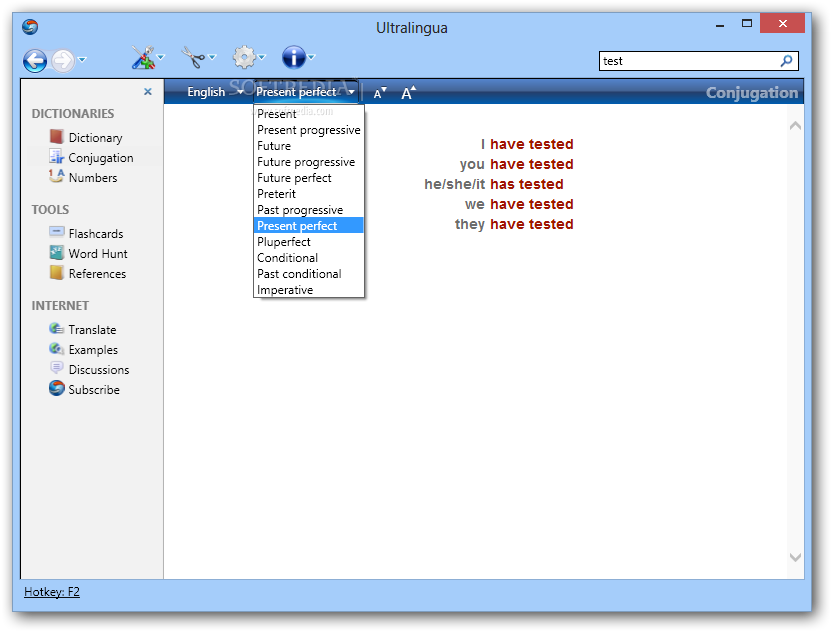
Task: Decrease font size with small A button
Action: click(380, 93)
